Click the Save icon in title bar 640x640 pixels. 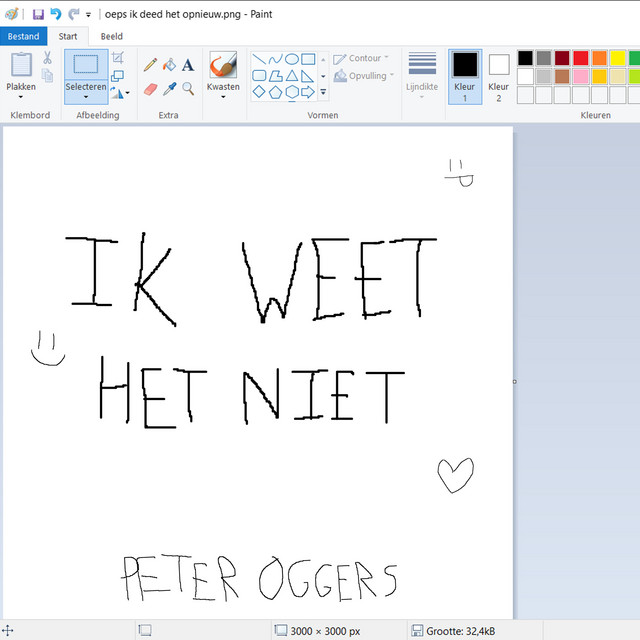[38, 15]
